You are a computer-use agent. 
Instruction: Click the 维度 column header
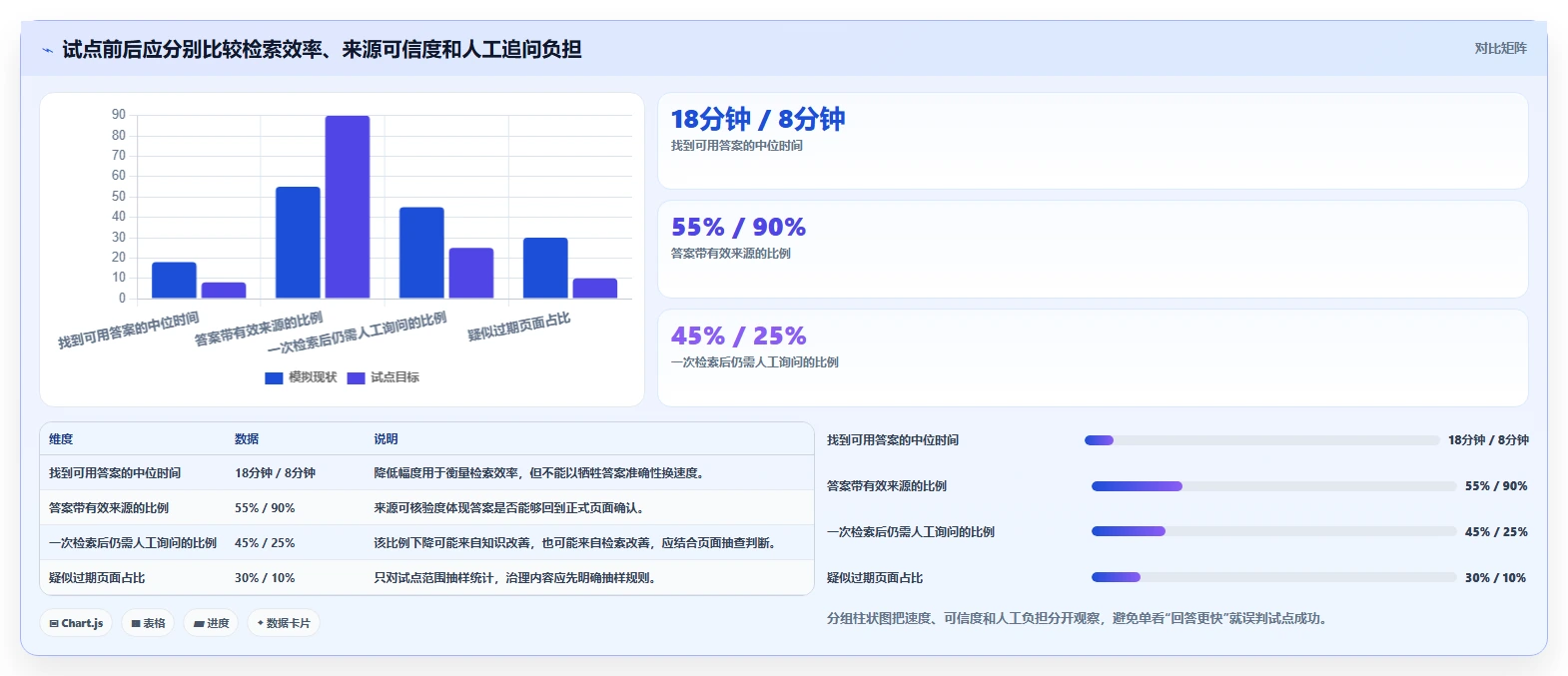61,439
